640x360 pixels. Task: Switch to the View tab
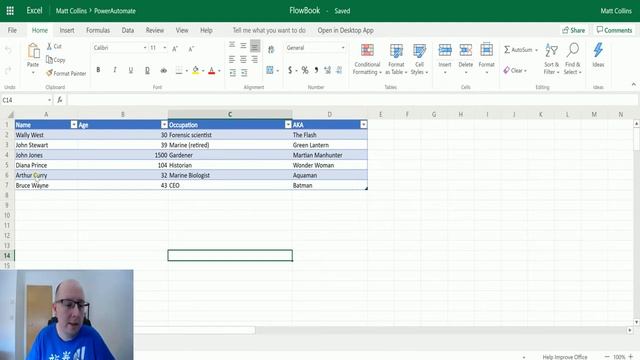pos(182,30)
